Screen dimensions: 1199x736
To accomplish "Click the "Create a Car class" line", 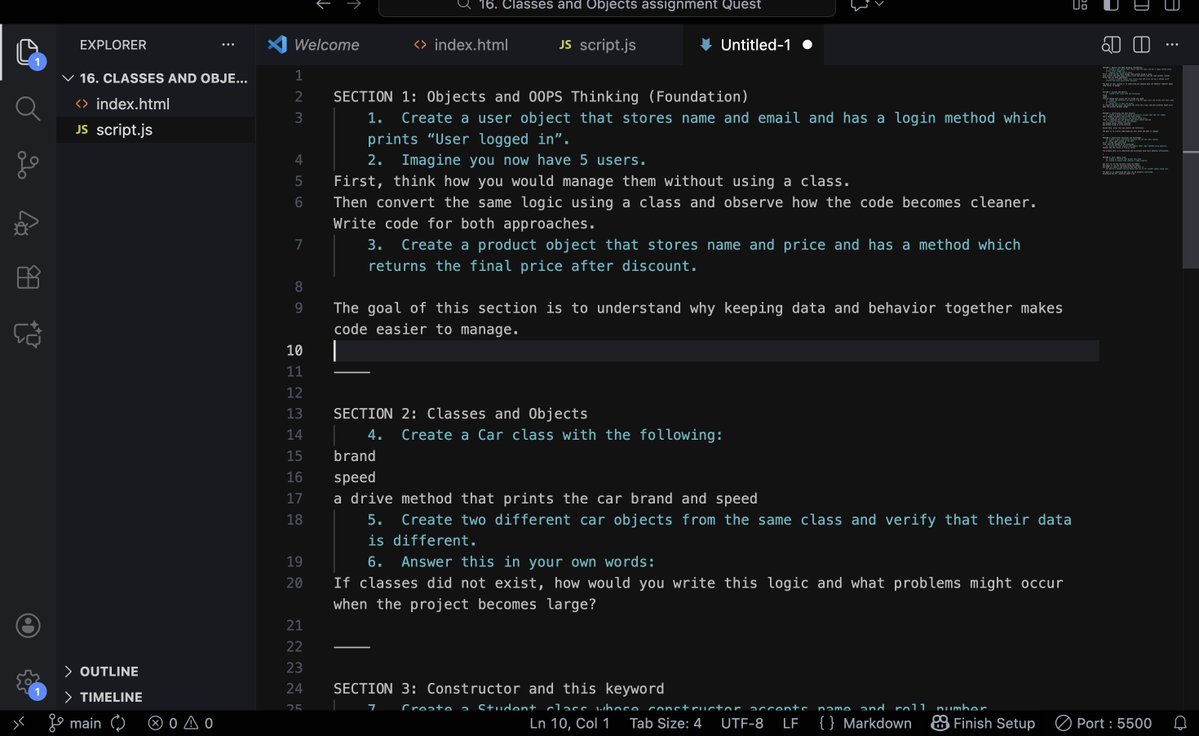I will [545, 435].
